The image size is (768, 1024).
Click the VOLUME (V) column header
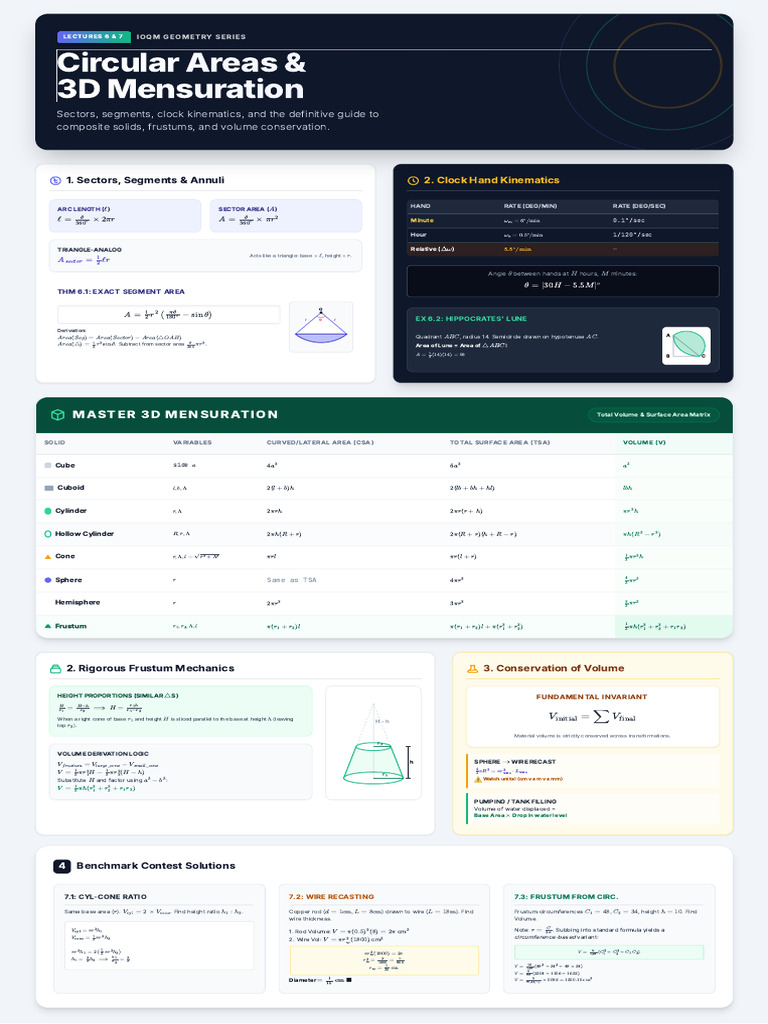pos(644,442)
